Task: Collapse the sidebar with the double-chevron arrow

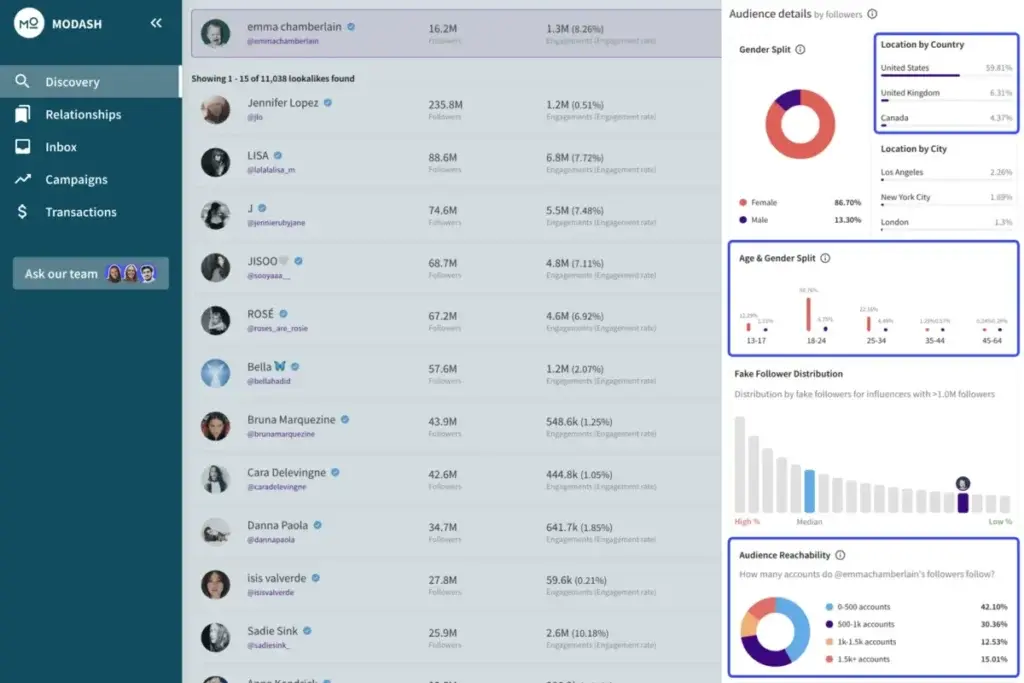Action: pyautogui.click(x=156, y=22)
